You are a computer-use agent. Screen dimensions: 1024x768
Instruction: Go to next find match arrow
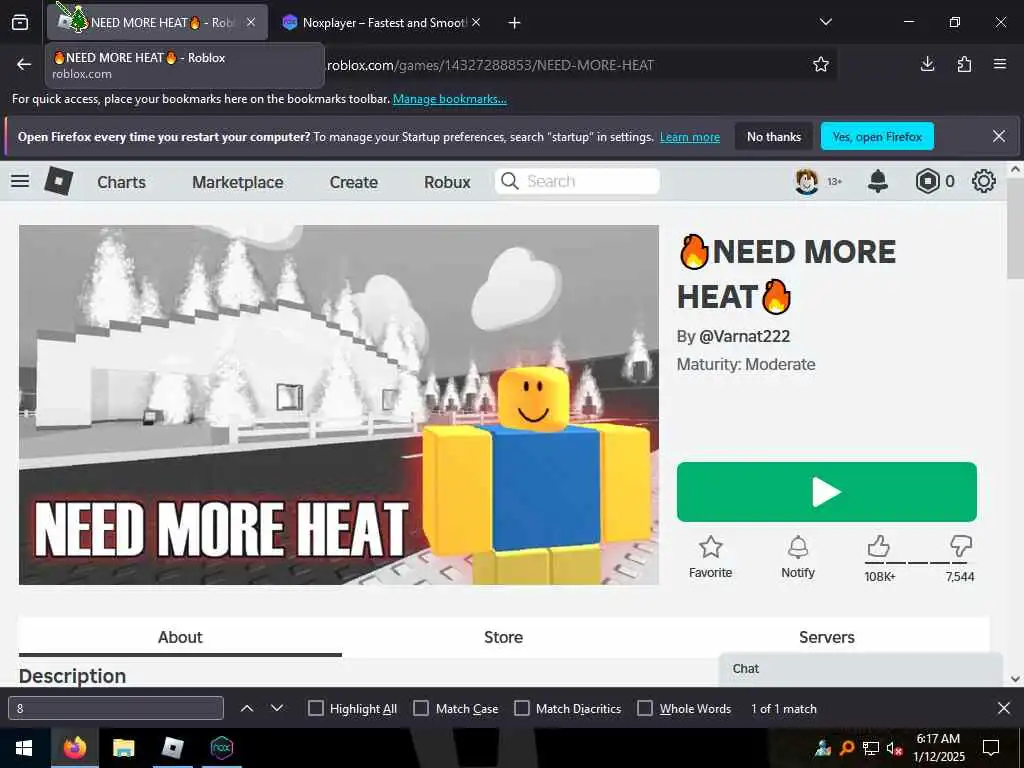click(277, 709)
